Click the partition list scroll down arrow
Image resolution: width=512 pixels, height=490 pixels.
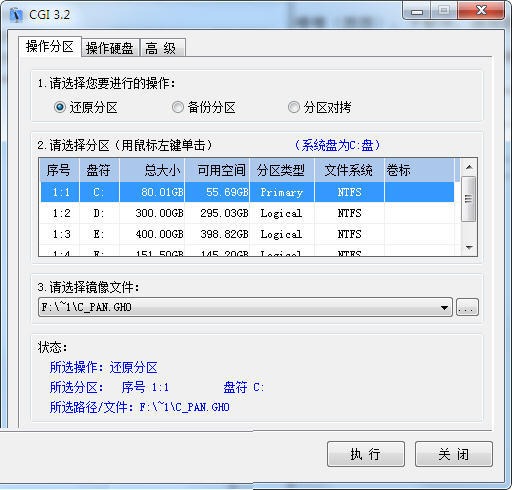[469, 248]
